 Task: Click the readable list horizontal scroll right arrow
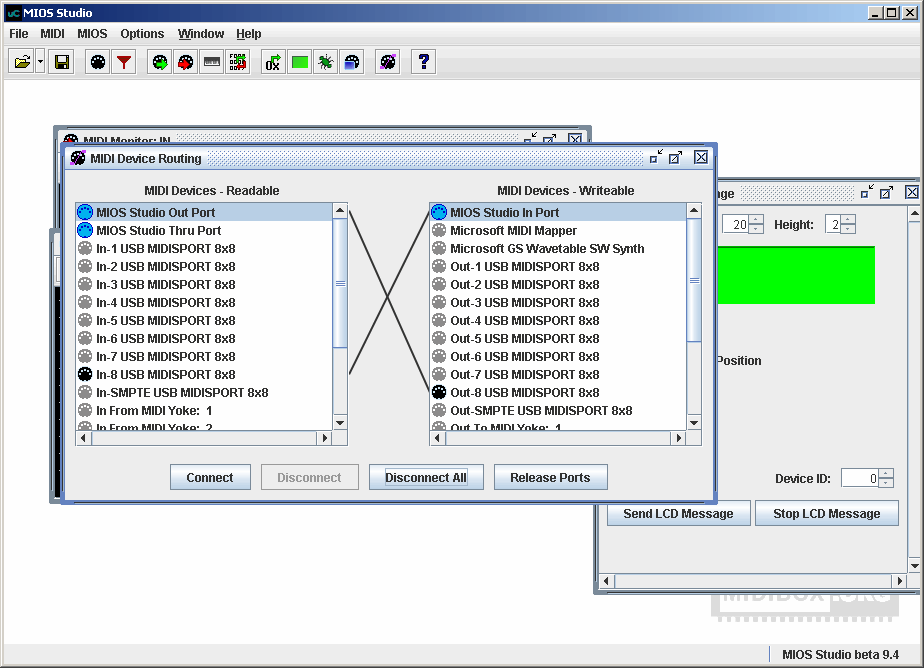point(325,438)
